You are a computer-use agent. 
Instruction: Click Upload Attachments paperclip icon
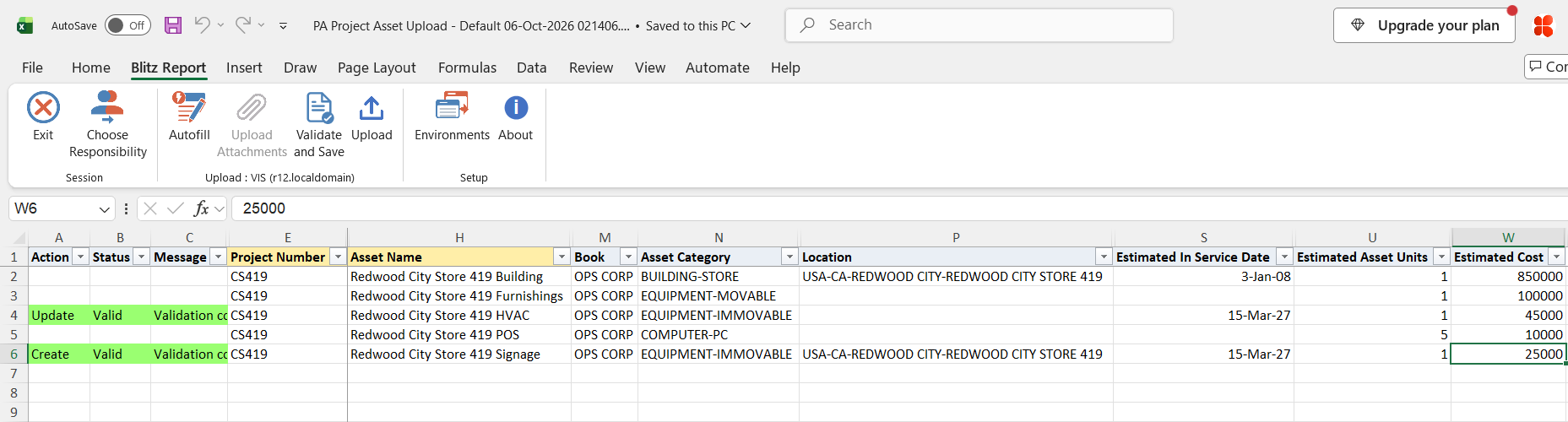[x=252, y=108]
